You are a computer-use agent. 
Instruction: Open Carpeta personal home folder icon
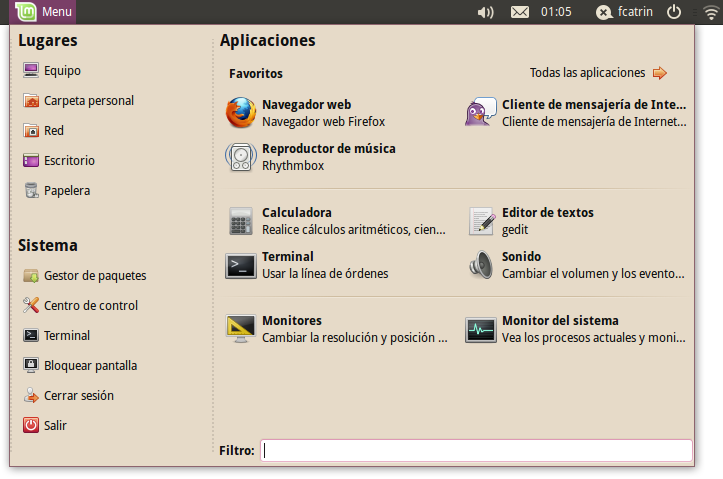tap(31, 100)
